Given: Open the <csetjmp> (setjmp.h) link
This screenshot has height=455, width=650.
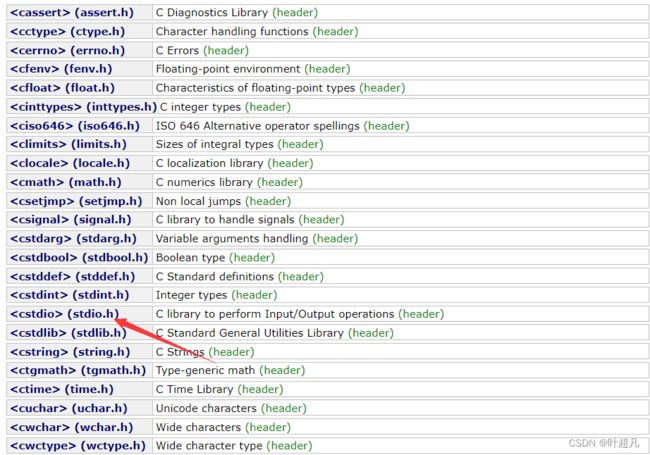Looking at the screenshot, I should tap(76, 201).
